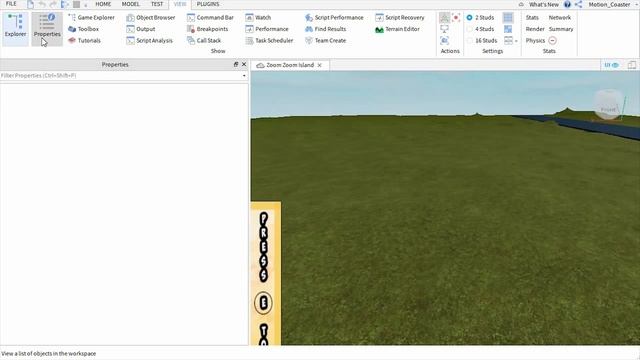640x360 pixels.
Task: Clear stats with red minus icon
Action: coord(552,40)
